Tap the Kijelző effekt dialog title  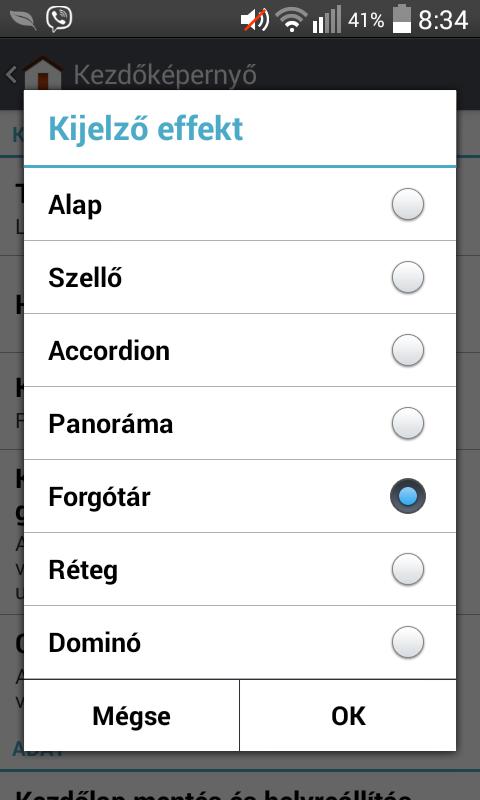click(145, 129)
